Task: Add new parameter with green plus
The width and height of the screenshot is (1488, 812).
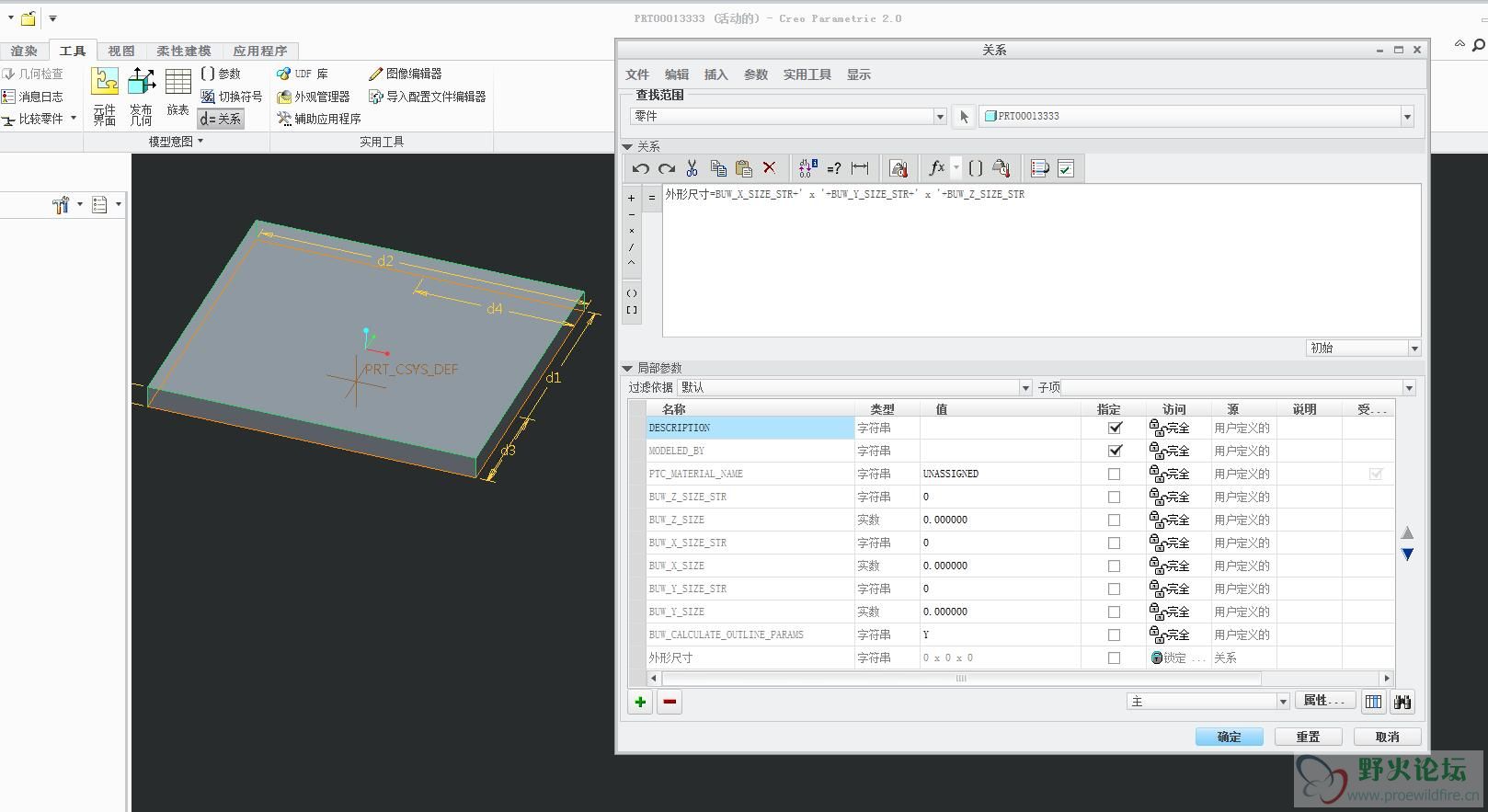Action: pyautogui.click(x=640, y=703)
